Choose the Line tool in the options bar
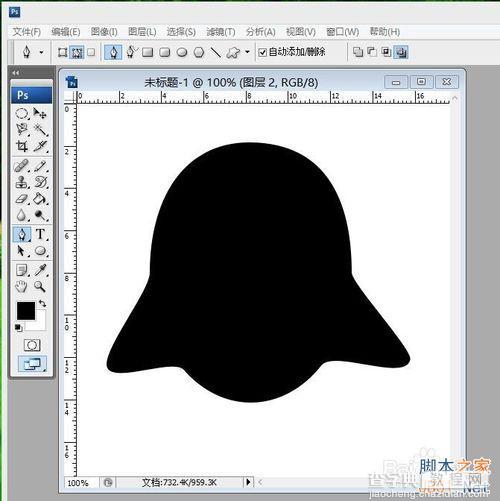500x501 pixels. tap(216, 52)
